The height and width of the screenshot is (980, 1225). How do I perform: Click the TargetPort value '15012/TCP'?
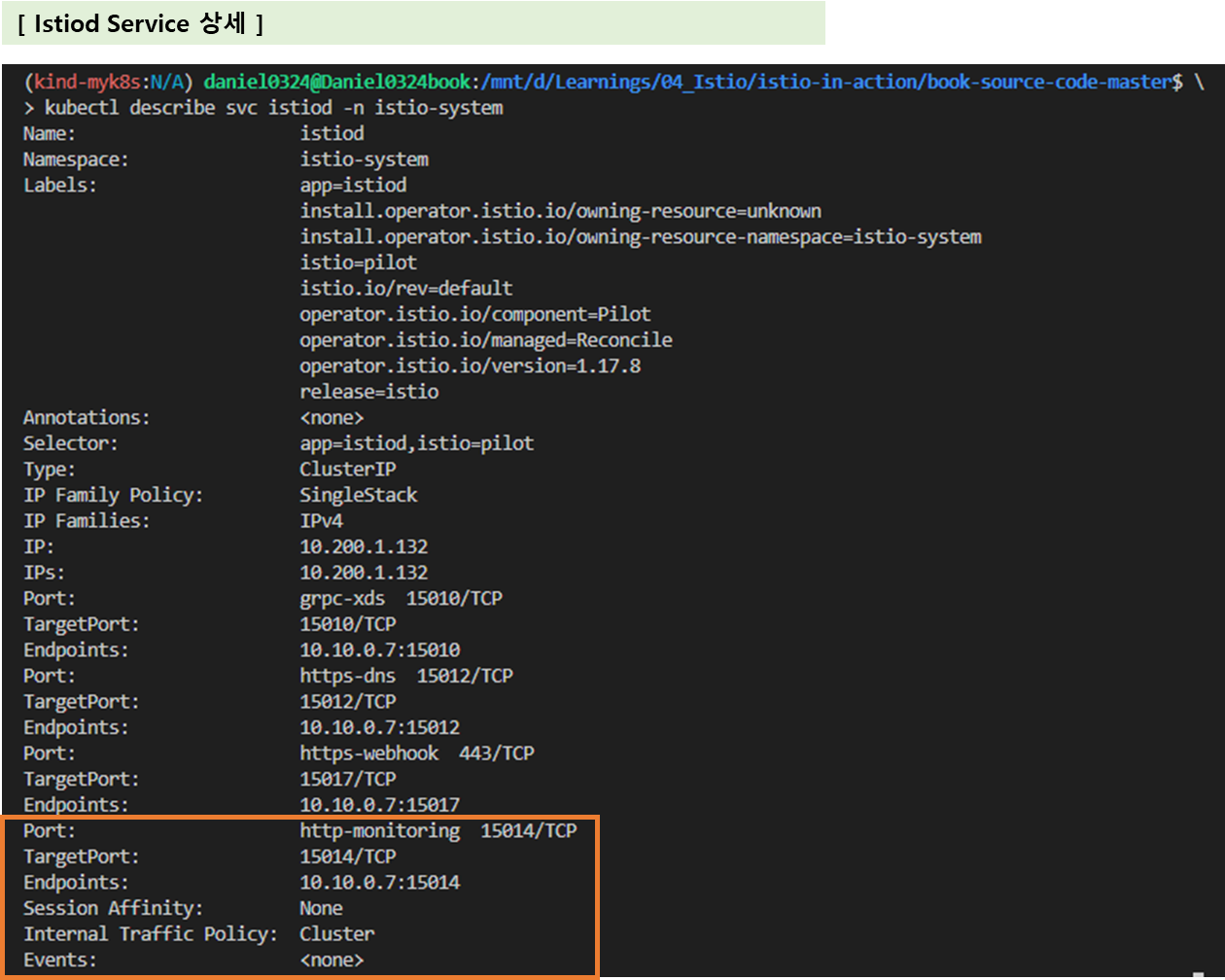pyautogui.click(x=347, y=701)
